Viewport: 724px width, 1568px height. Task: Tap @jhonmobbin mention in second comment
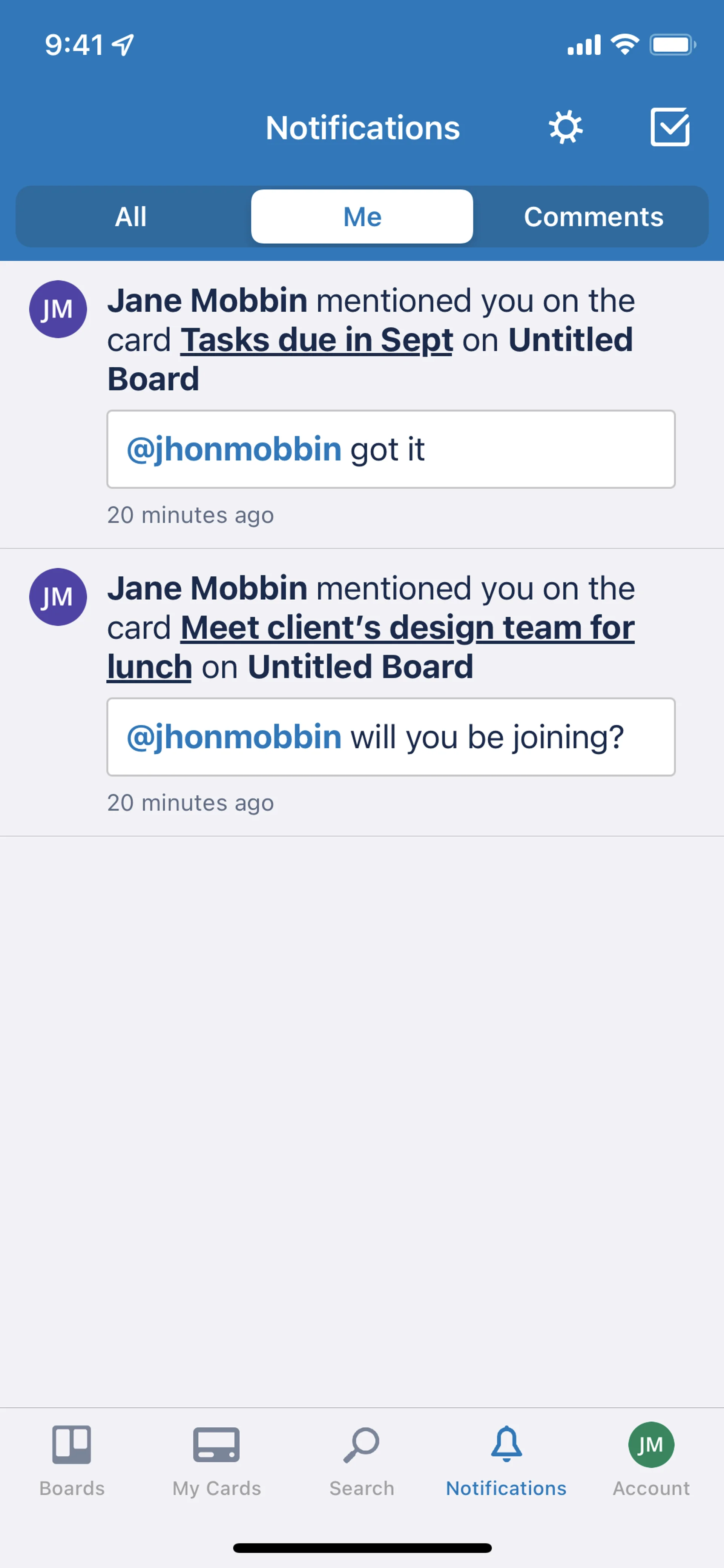234,737
